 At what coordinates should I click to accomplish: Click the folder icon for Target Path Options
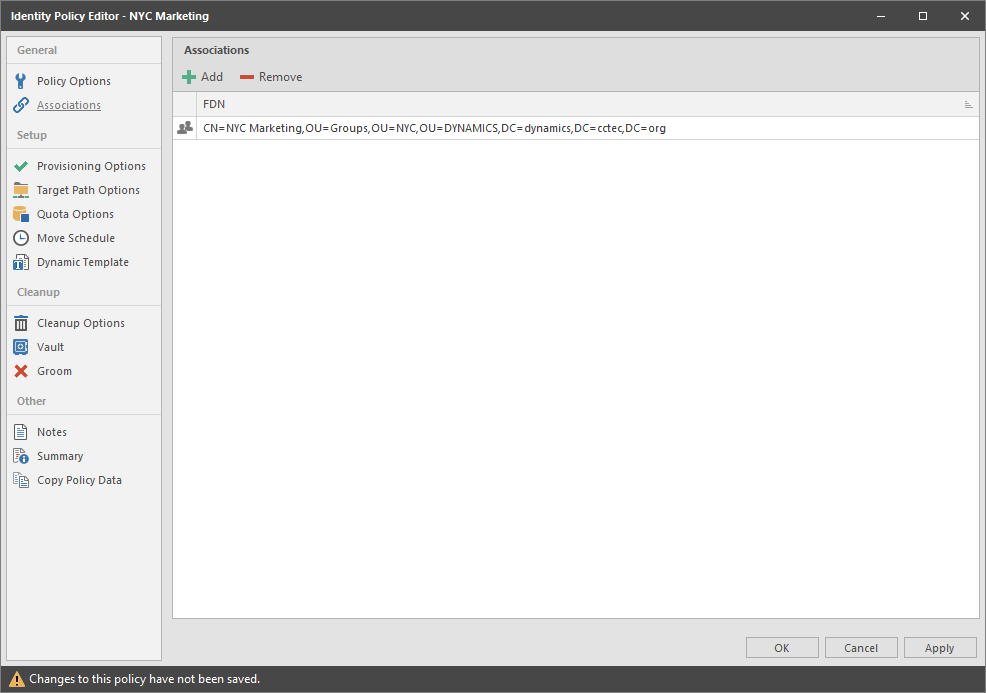pos(21,190)
